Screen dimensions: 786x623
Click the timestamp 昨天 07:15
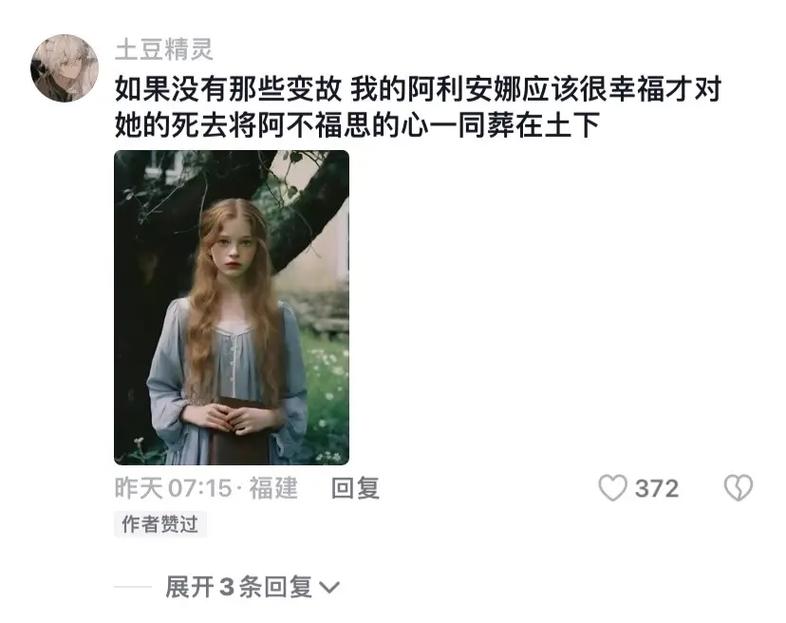coord(173,488)
